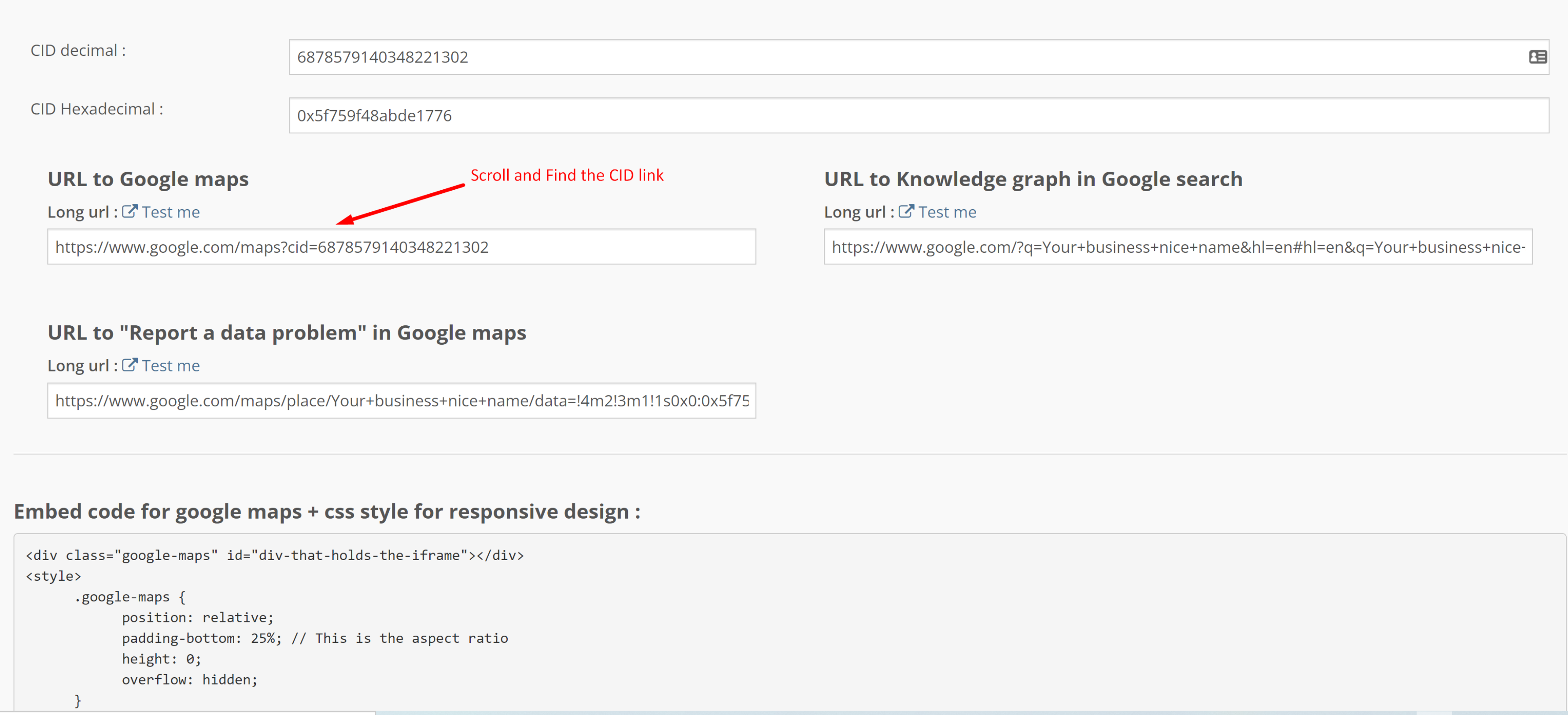Click the "CID decimal :" label
The width and height of the screenshot is (1568, 715).
pos(78,51)
